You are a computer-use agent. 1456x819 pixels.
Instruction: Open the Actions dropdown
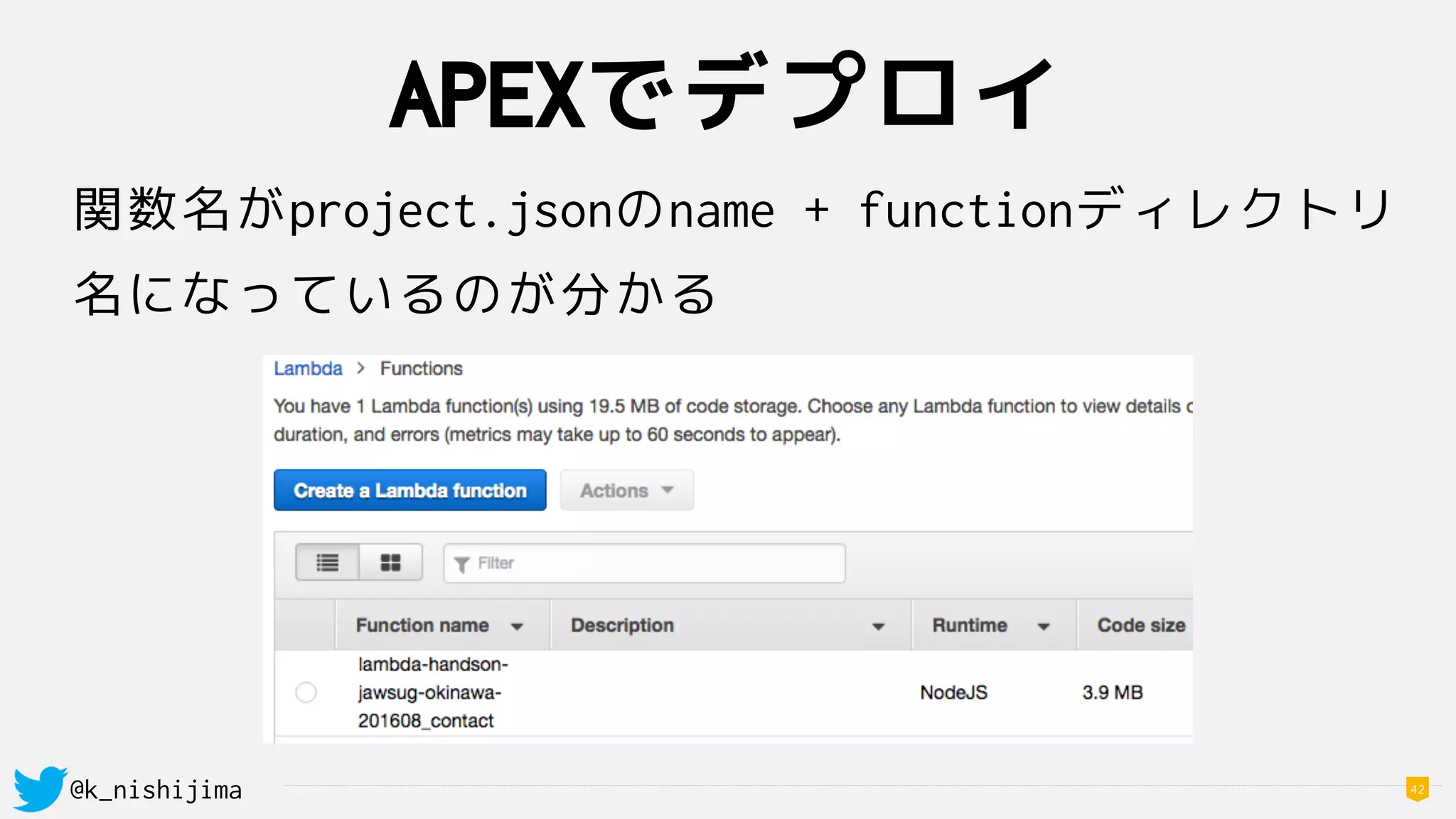(626, 490)
